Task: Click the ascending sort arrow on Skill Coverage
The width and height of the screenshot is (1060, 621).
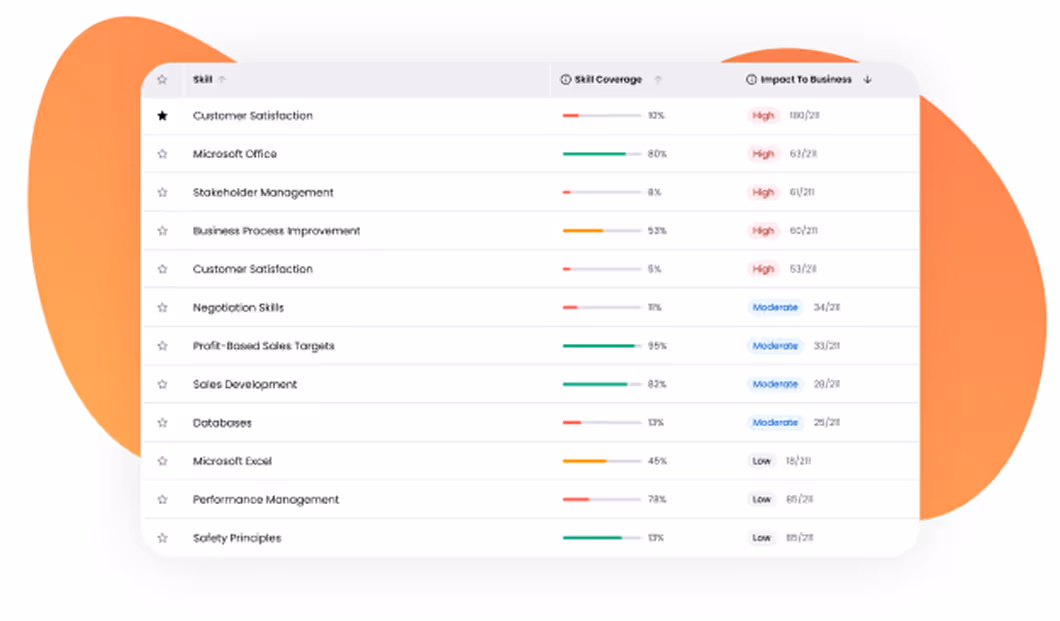Action: coord(657,80)
